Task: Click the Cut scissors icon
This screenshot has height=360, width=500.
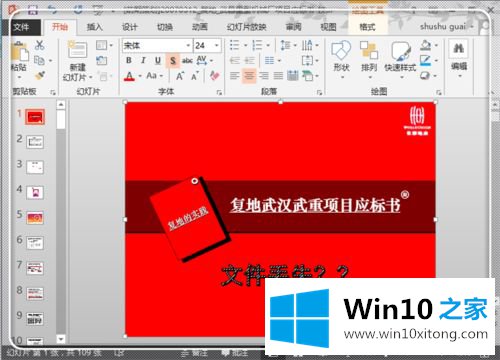Action: click(39, 45)
